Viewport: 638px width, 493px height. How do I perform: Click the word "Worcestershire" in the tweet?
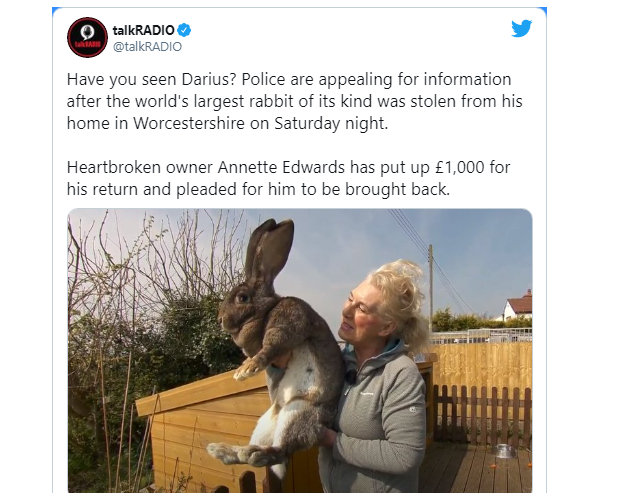coord(189,123)
